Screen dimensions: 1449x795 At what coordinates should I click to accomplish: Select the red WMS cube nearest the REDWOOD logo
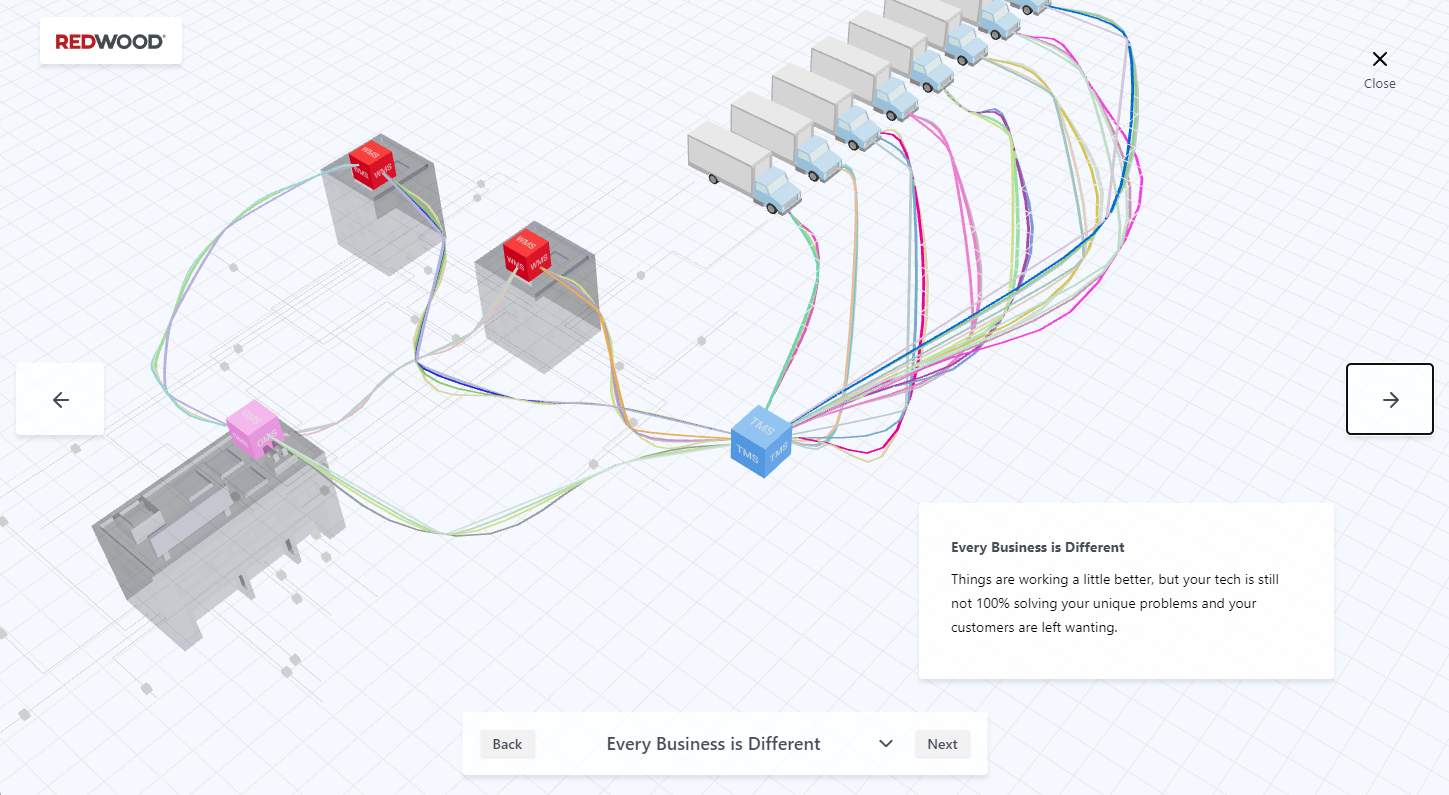[x=372, y=163]
